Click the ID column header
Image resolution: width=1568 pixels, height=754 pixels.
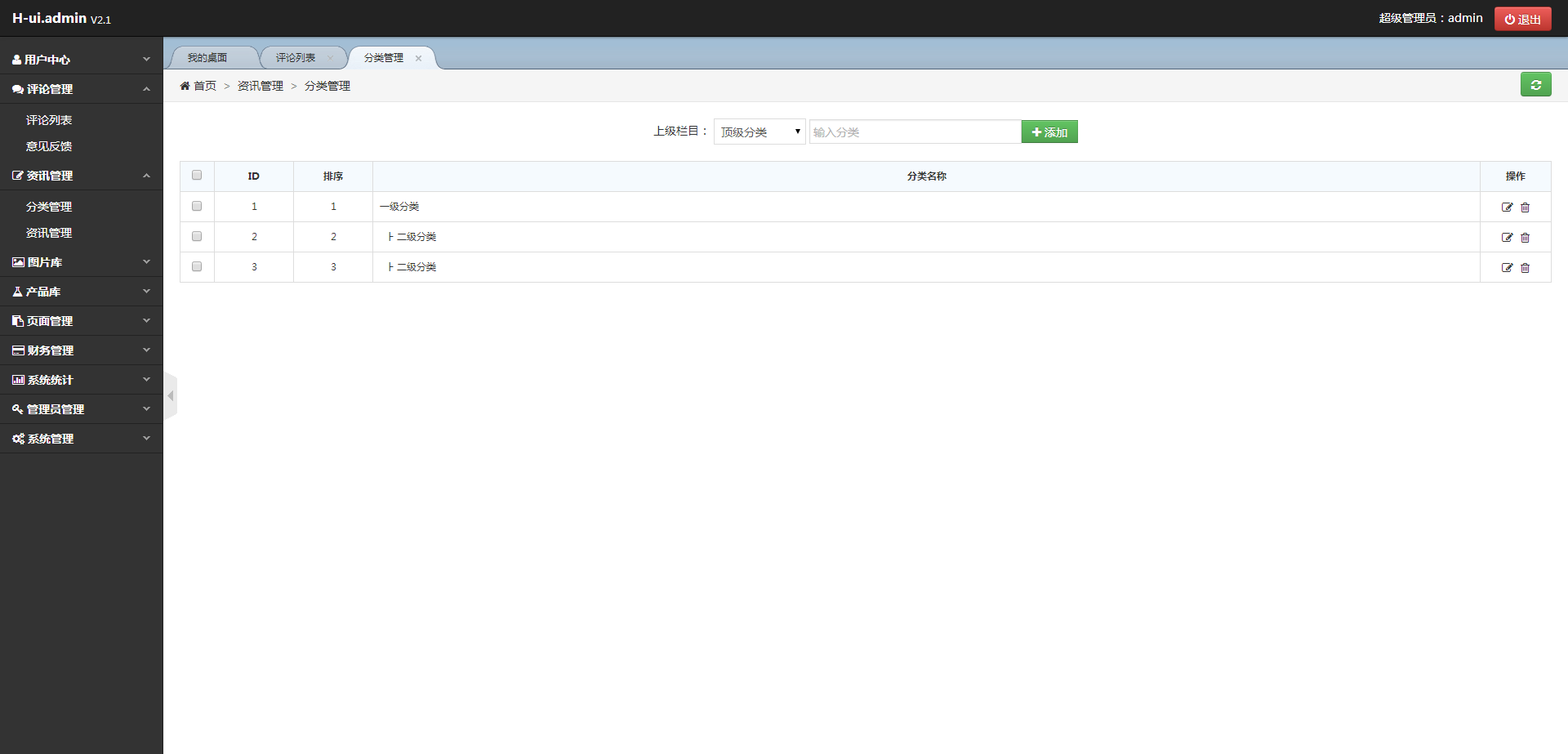(x=254, y=176)
